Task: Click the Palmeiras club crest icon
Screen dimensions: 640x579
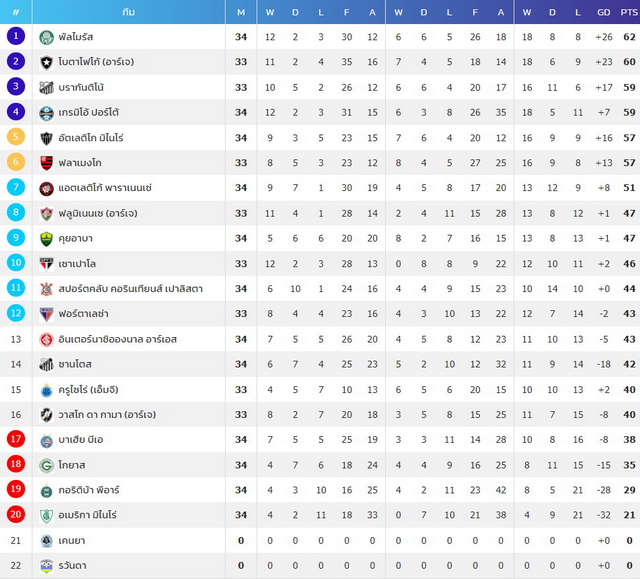Action: pos(47,37)
